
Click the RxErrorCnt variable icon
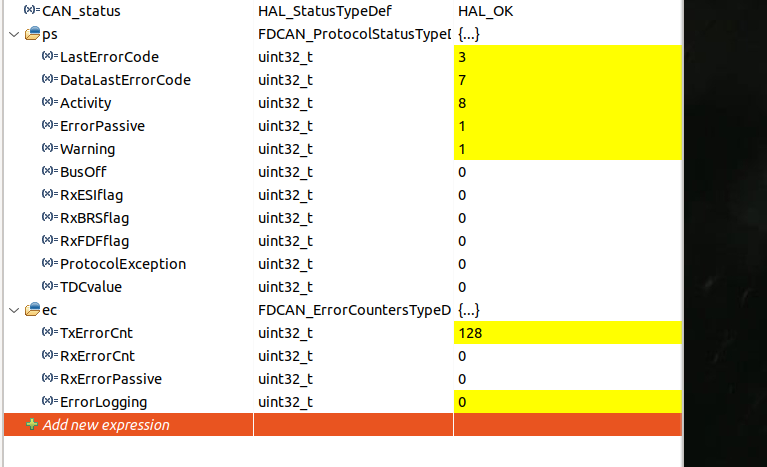click(x=50, y=355)
